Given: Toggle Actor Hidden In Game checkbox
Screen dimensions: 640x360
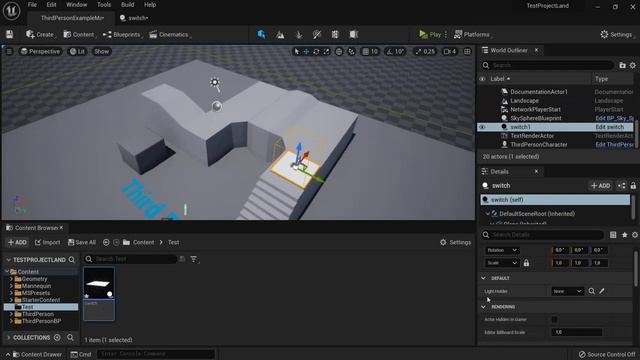Looking at the screenshot, I should point(554,319).
